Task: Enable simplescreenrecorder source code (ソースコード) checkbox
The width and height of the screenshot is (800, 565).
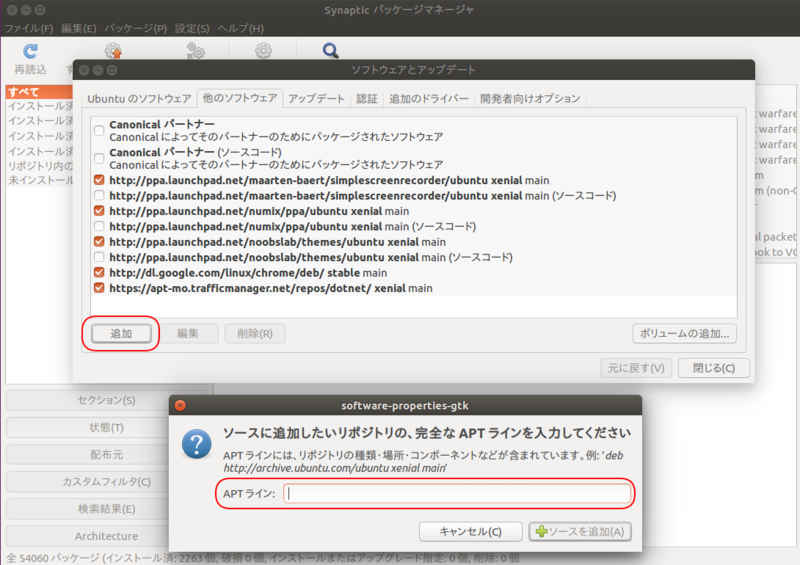Action: coord(99,195)
